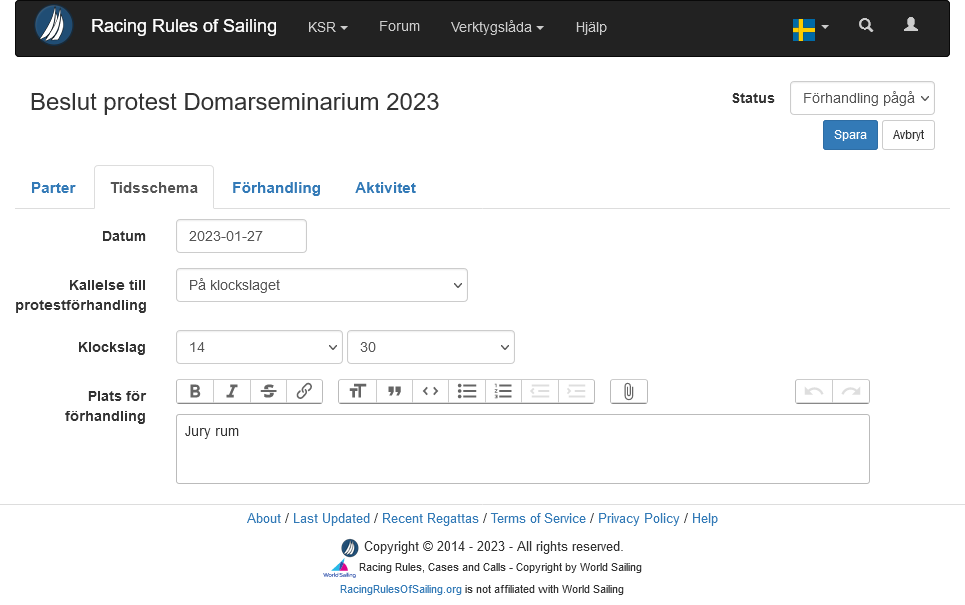The height and width of the screenshot is (605, 965).
Task: Click the heading text size icon
Action: click(357, 391)
